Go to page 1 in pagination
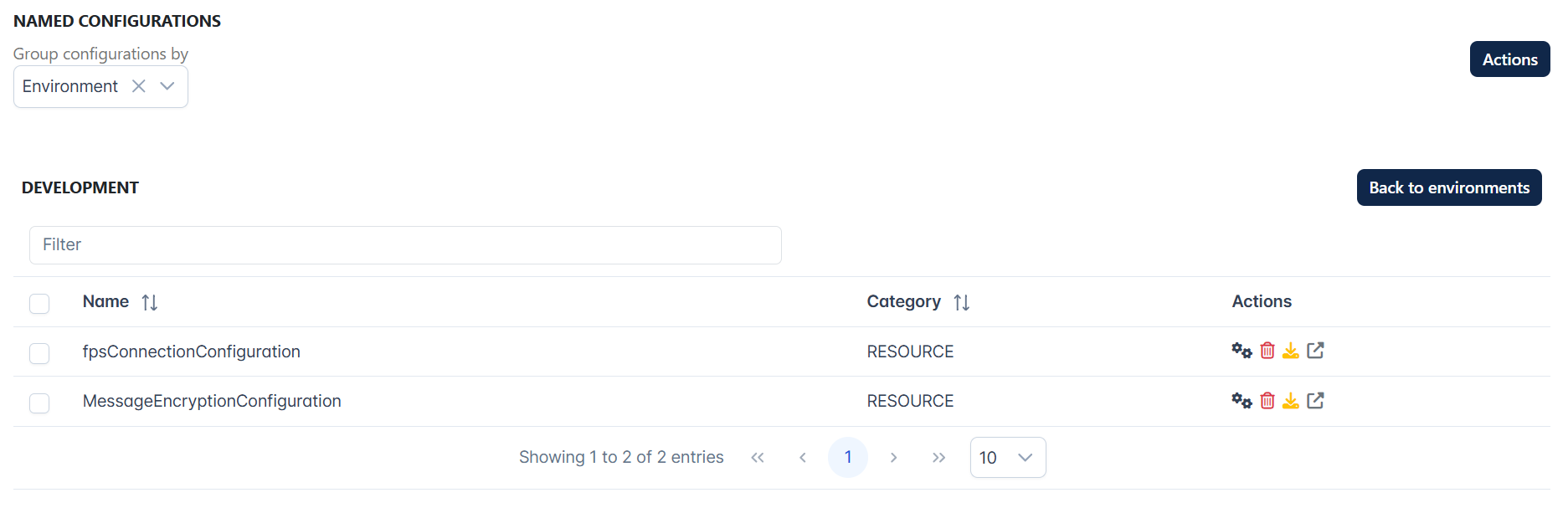This screenshot has width=1568, height=508. coord(848,457)
